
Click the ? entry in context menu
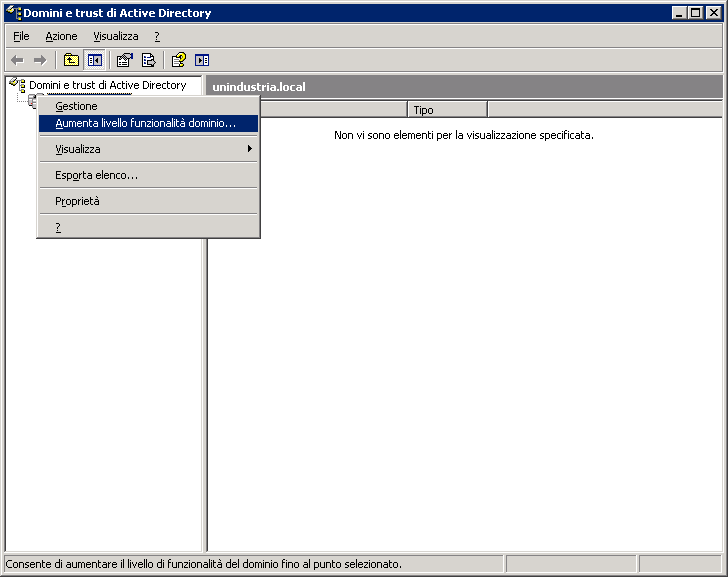pyautogui.click(x=148, y=227)
